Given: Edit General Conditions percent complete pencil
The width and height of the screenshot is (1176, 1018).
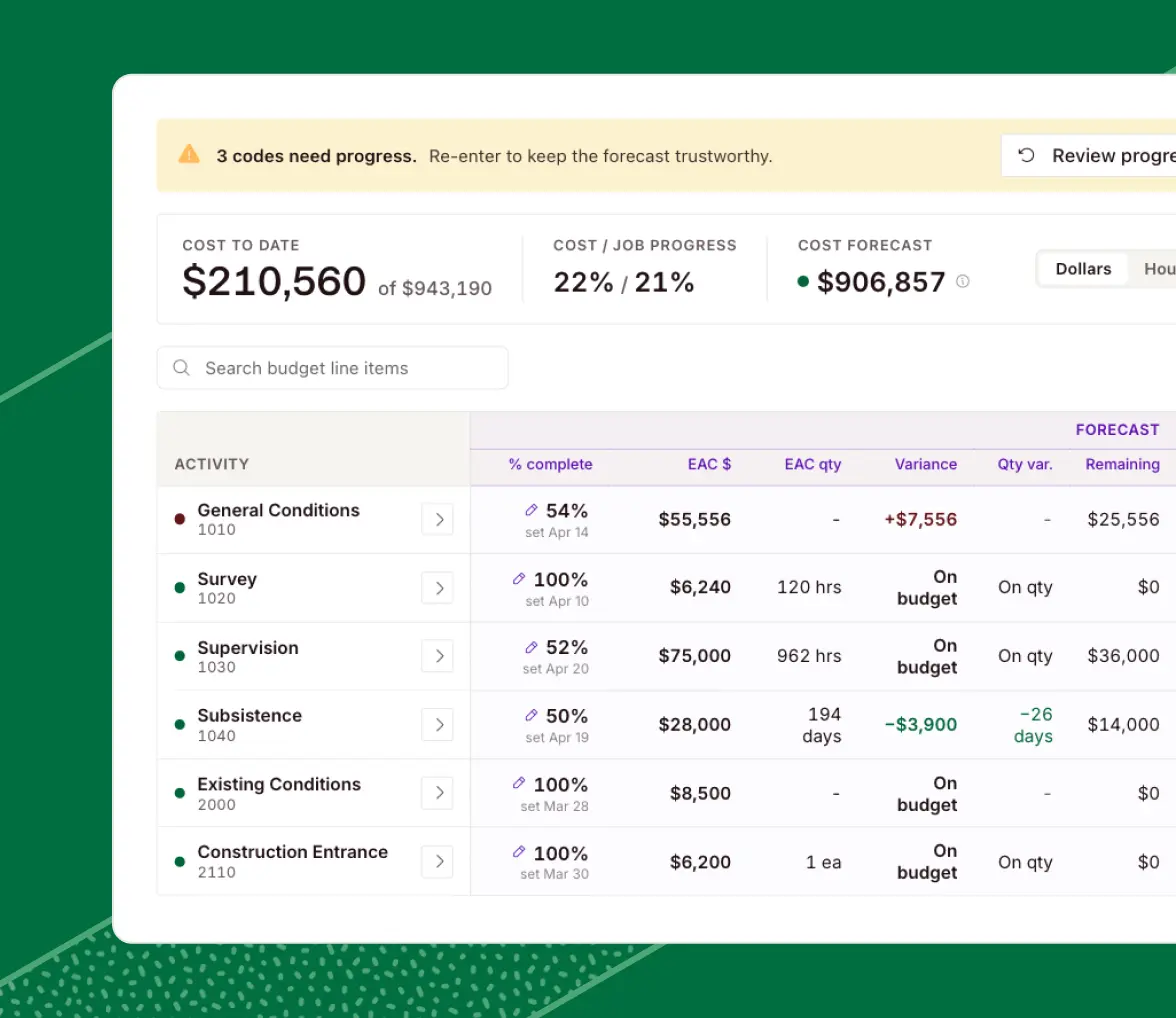Looking at the screenshot, I should [x=531, y=510].
